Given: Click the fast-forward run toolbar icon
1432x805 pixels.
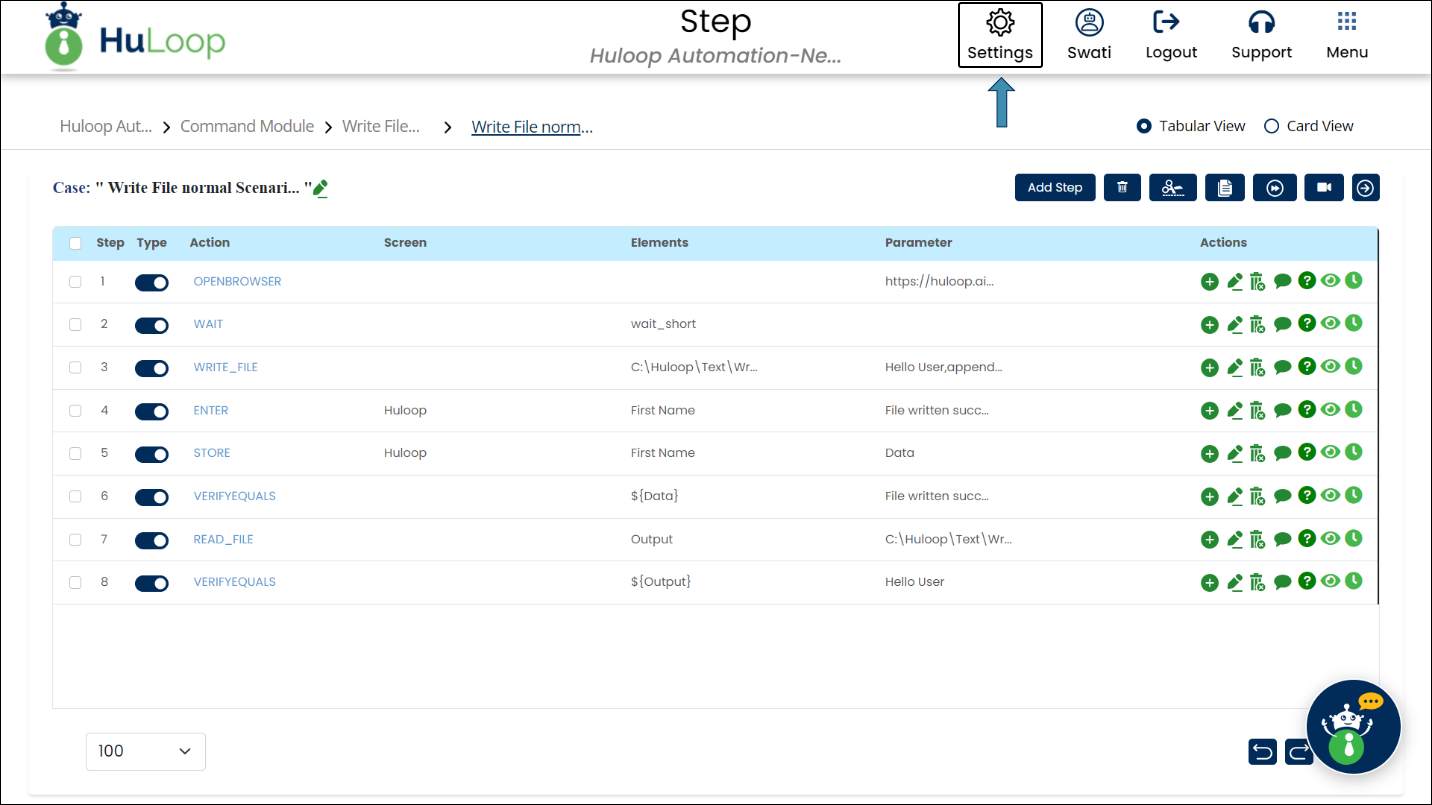Looking at the screenshot, I should (x=1274, y=188).
